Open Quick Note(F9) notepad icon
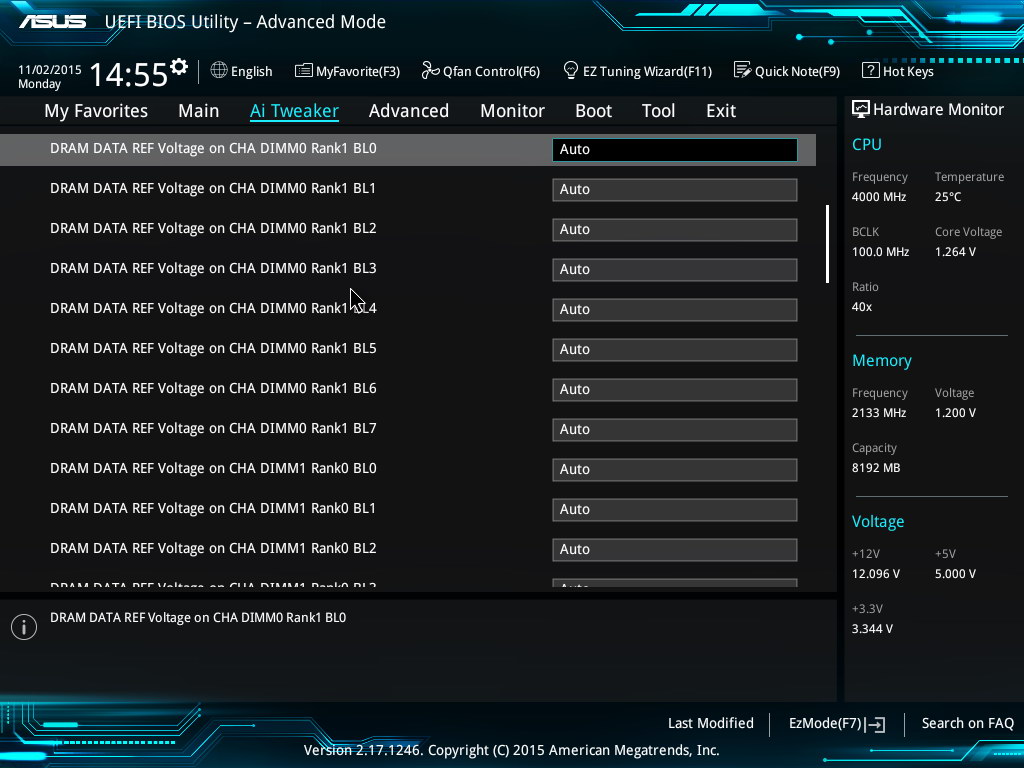 pyautogui.click(x=742, y=71)
